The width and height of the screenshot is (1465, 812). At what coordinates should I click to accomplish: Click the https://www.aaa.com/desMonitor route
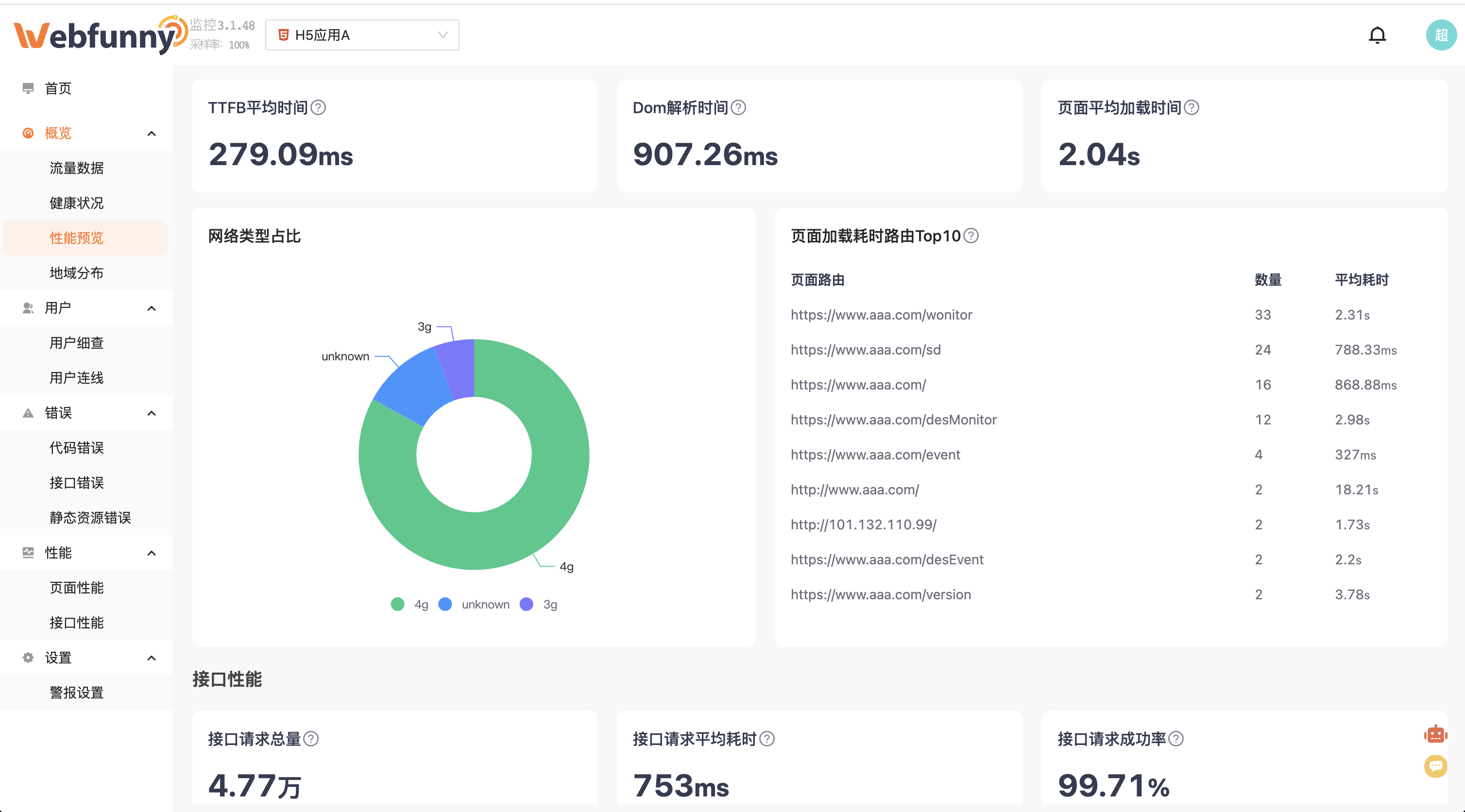[893, 420]
